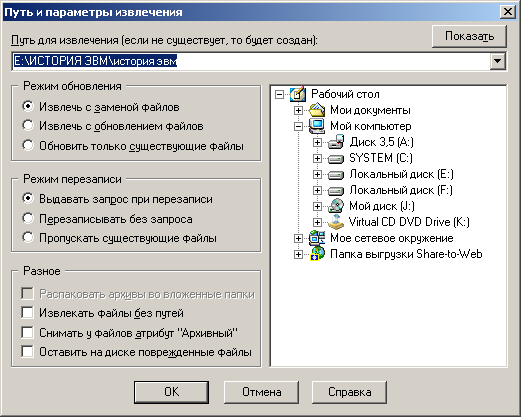Image resolution: width=521 pixels, height=417 pixels.
Task: Click the Мое сетевое окружение network icon
Action: click(x=317, y=238)
